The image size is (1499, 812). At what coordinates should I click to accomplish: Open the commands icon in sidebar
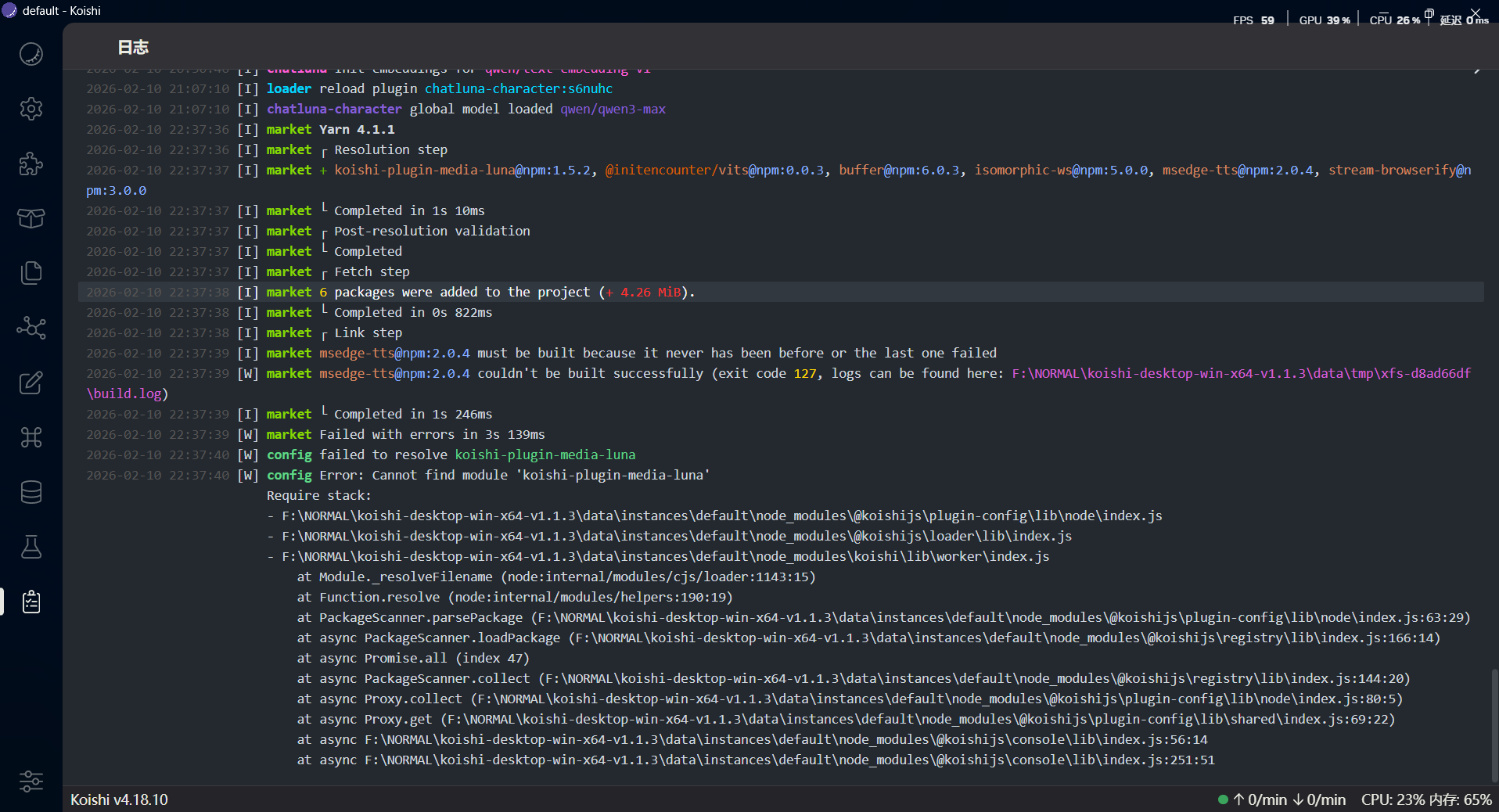[31, 437]
